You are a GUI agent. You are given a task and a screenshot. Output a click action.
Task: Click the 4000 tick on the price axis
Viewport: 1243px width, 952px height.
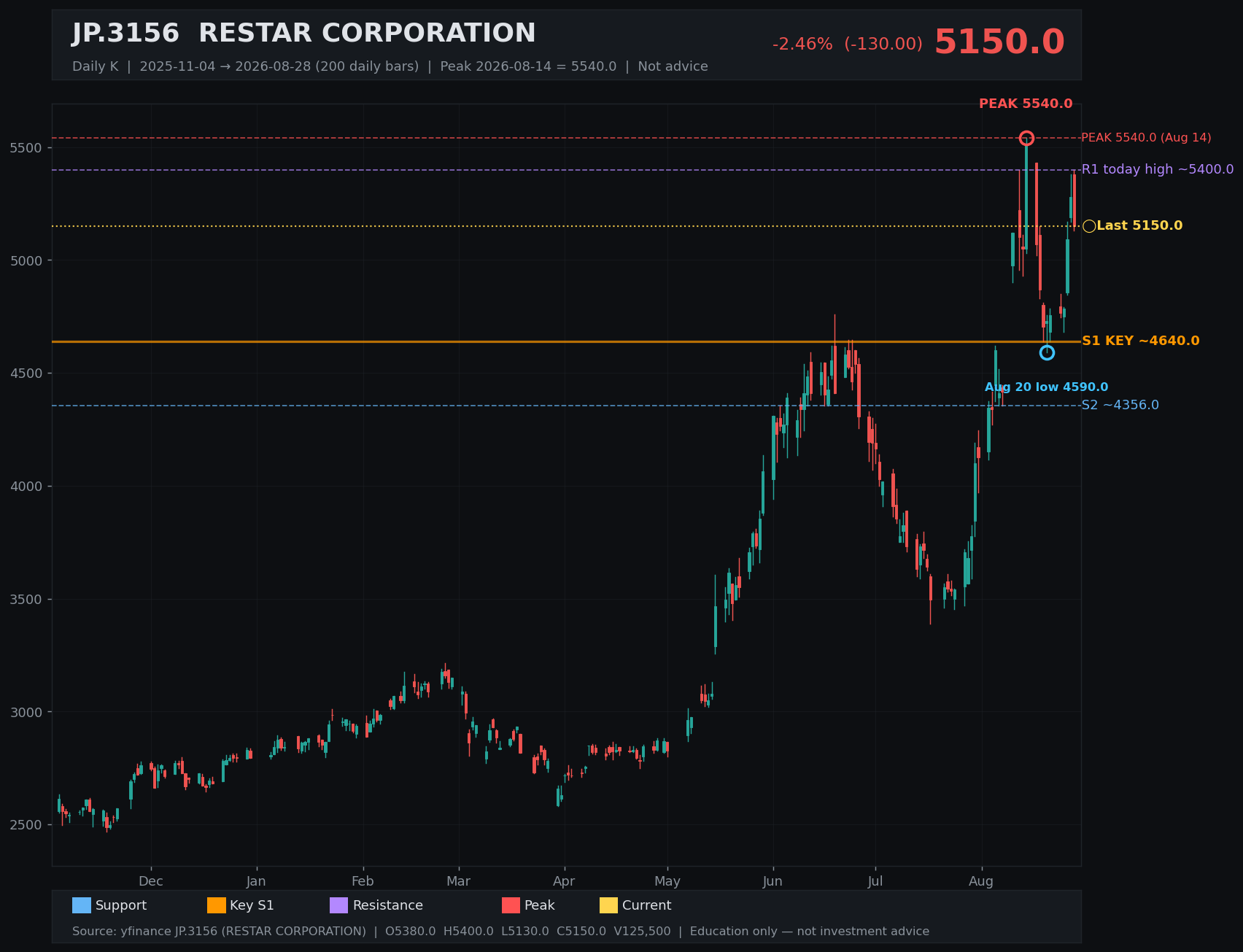coord(26,487)
